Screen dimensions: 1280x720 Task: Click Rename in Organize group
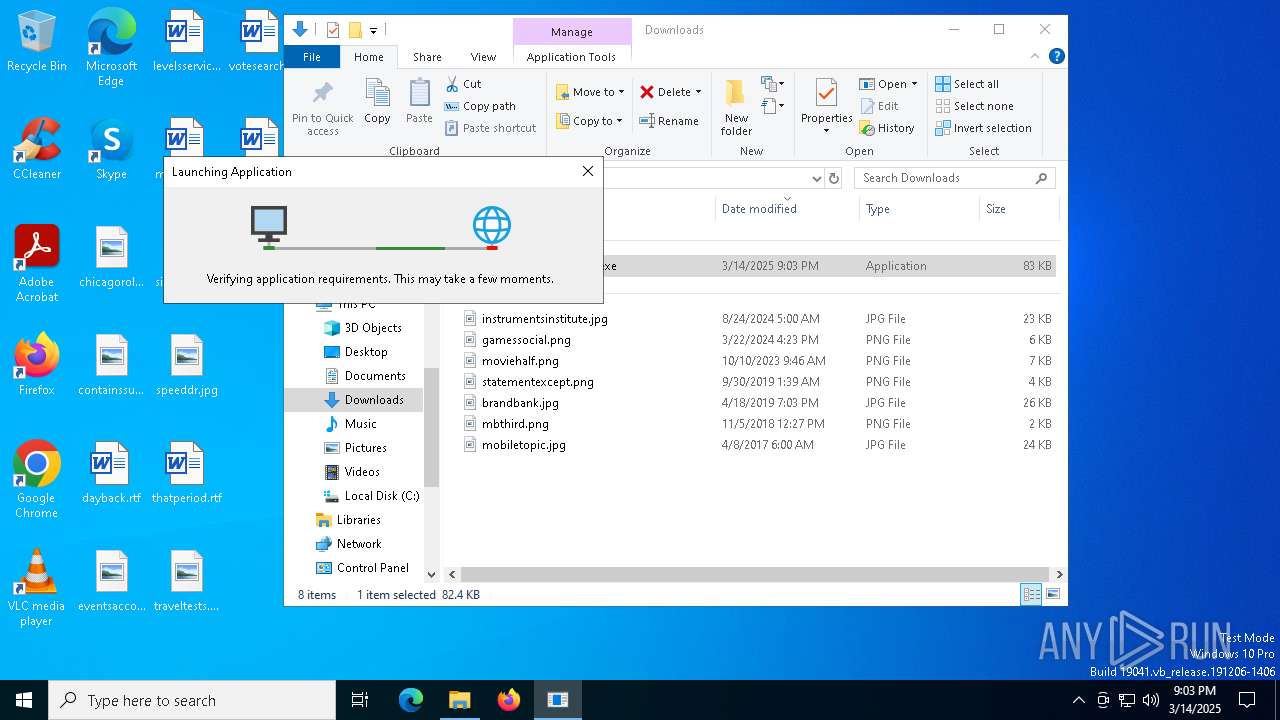669,121
